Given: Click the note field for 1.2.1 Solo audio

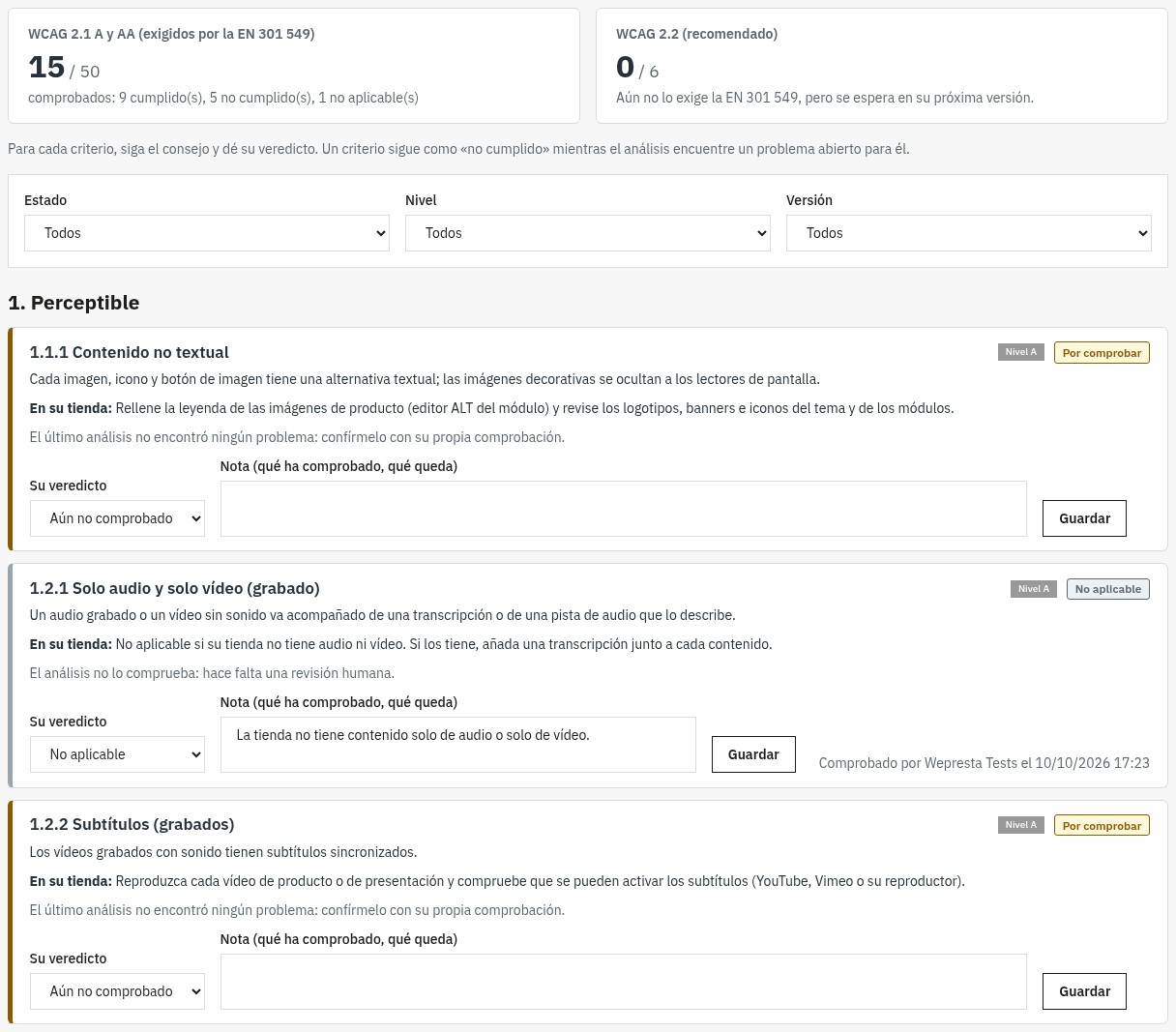Looking at the screenshot, I should coord(458,745).
